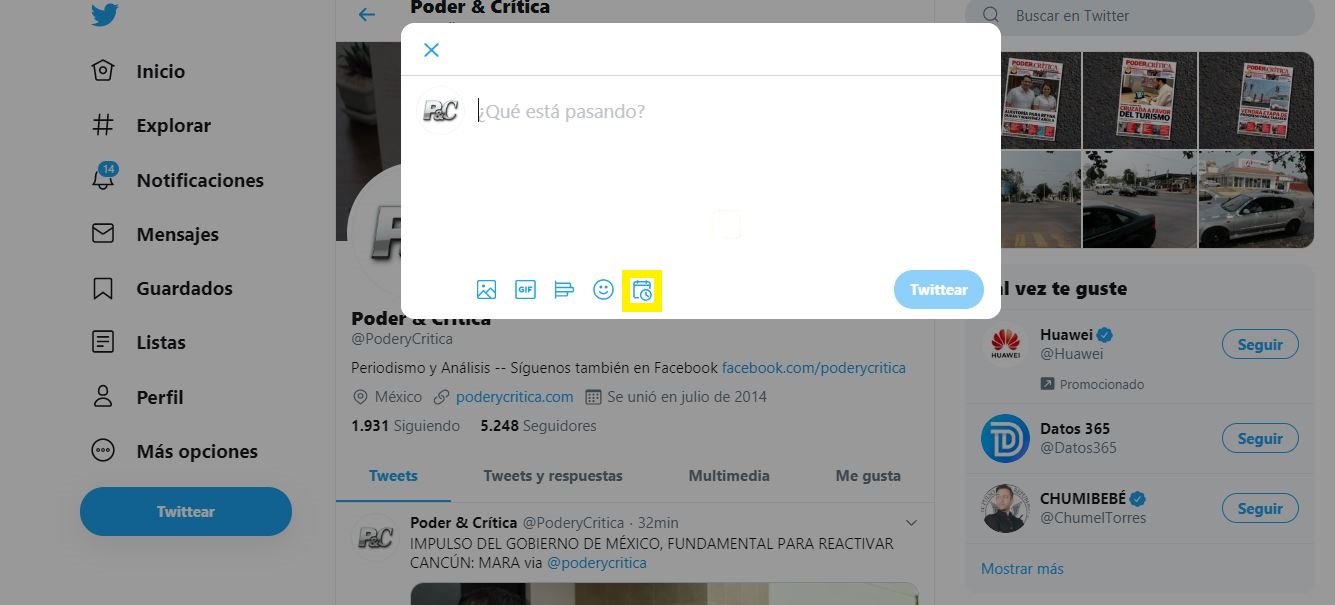Open Más opciones in the sidebar

click(196, 451)
